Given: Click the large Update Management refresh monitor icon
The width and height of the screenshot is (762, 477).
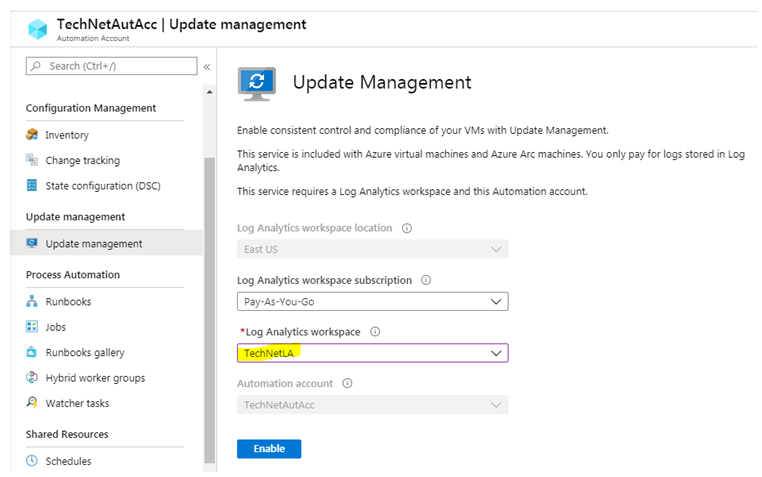Looking at the screenshot, I should pyautogui.click(x=257, y=84).
